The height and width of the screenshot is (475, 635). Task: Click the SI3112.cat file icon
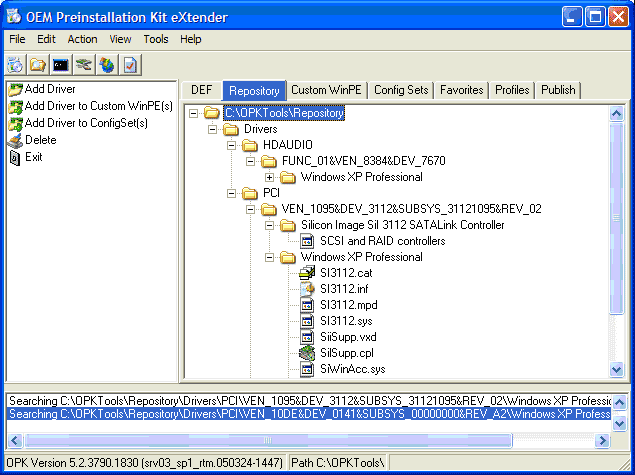(307, 273)
